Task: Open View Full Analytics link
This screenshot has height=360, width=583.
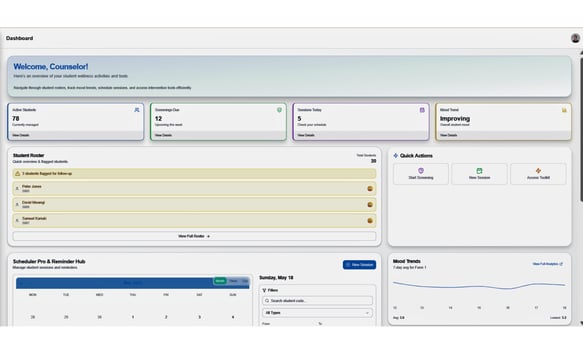Action: tap(548, 264)
